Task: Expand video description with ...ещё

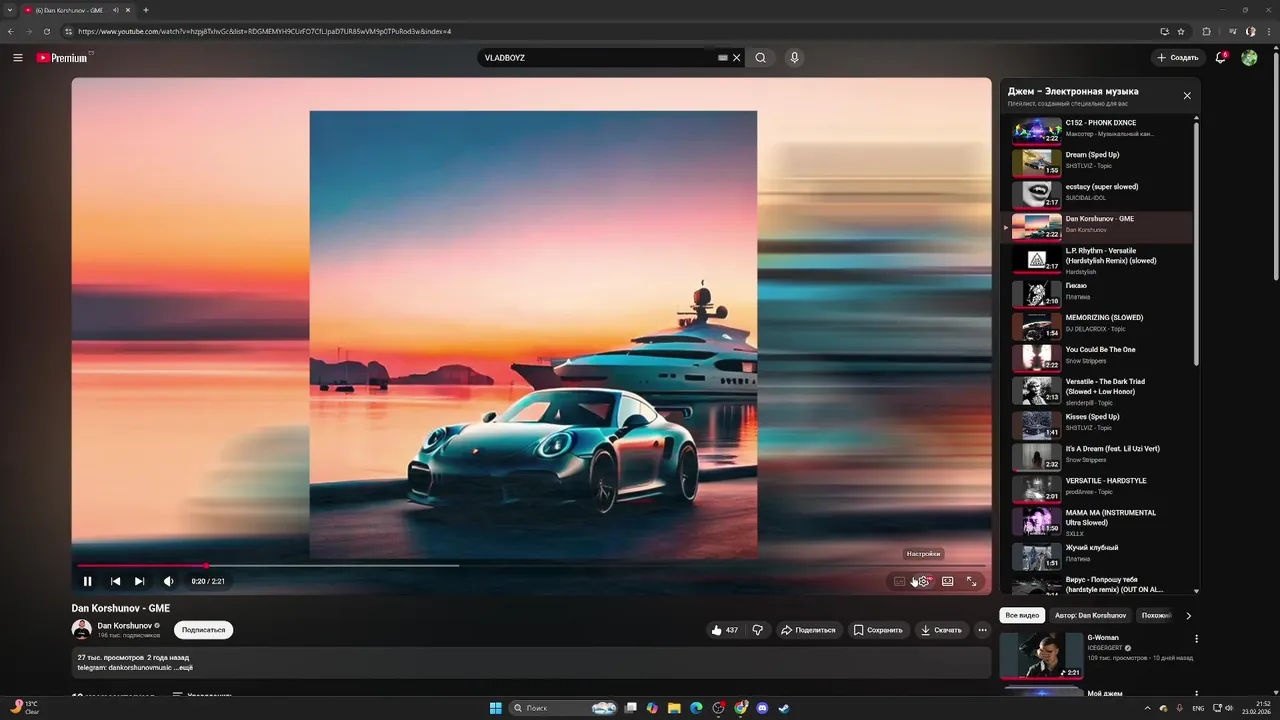Action: click(x=183, y=667)
